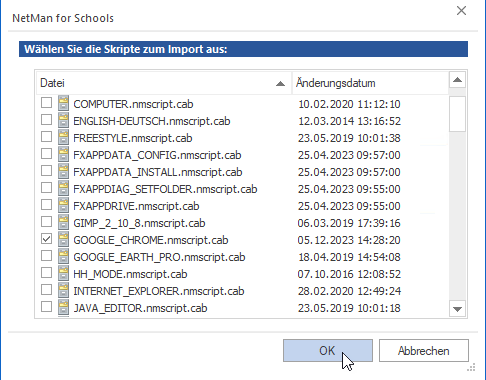
Task: Select the FREESTYLE.nmscript.cab file name
Action: [x=133, y=138]
